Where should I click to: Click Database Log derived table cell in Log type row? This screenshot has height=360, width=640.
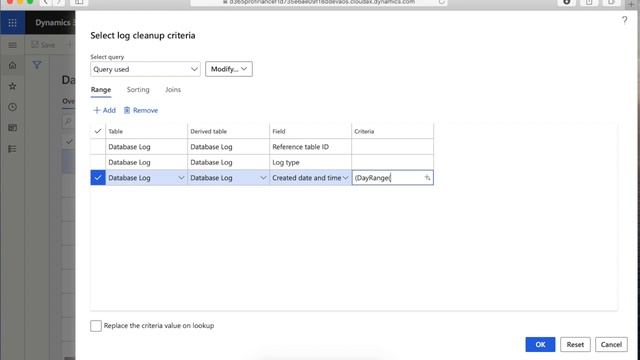pyautogui.click(x=229, y=162)
